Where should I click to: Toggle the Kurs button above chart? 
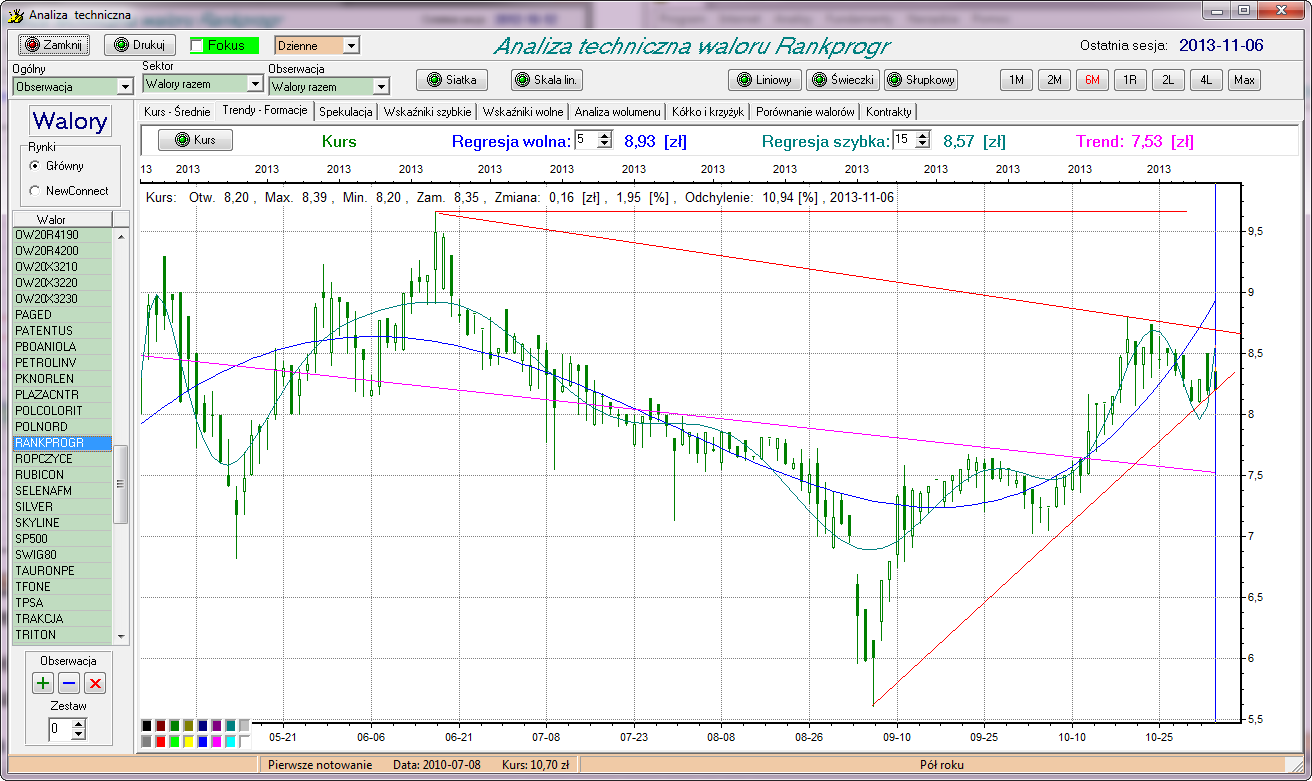pyautogui.click(x=196, y=140)
